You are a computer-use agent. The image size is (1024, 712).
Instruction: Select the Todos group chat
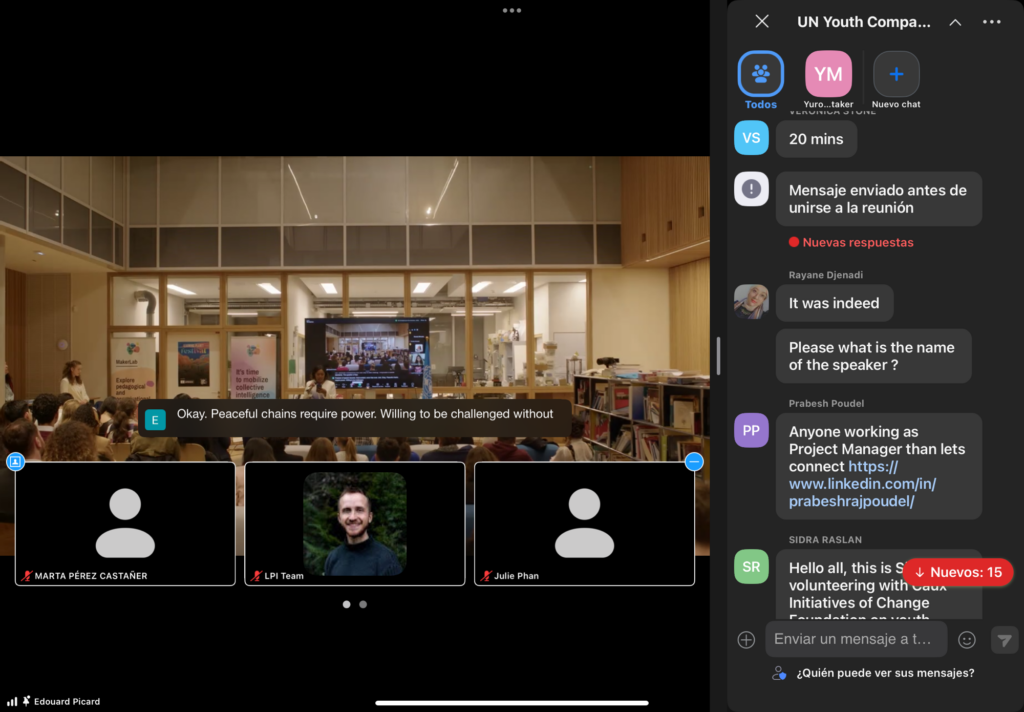761,75
